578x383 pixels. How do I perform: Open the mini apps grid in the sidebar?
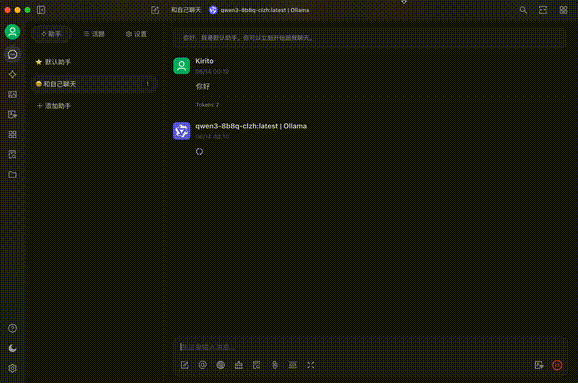click(12, 134)
